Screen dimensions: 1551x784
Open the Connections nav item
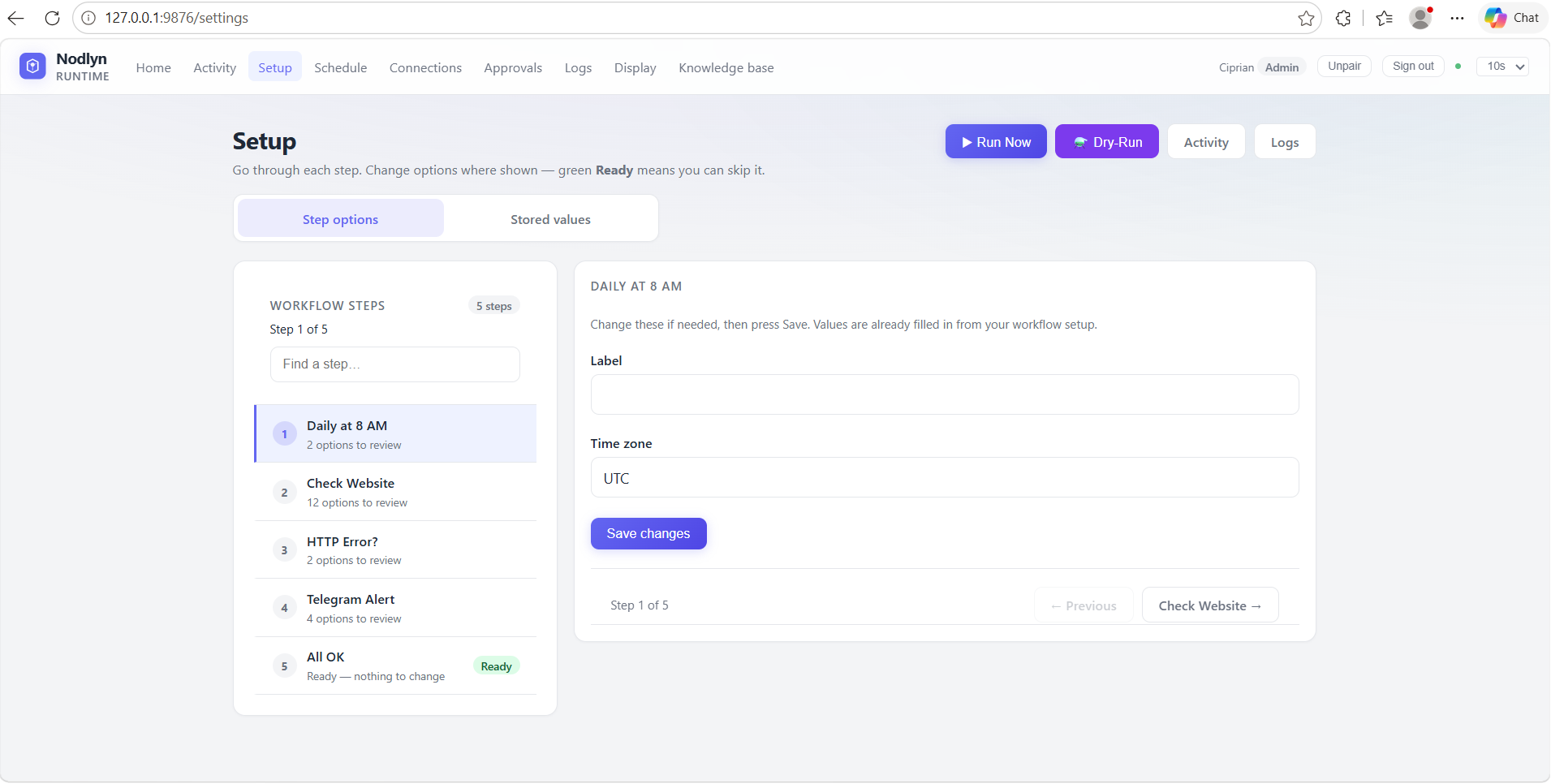(425, 67)
